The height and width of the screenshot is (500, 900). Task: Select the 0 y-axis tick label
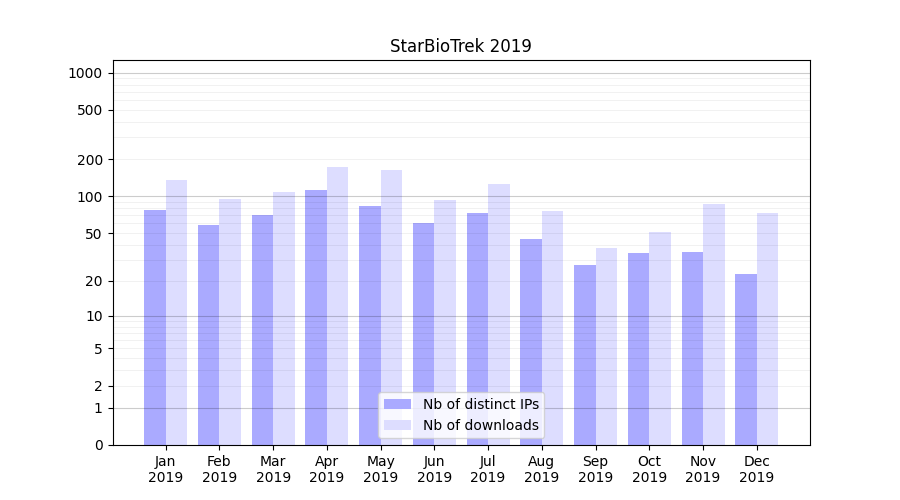click(98, 445)
